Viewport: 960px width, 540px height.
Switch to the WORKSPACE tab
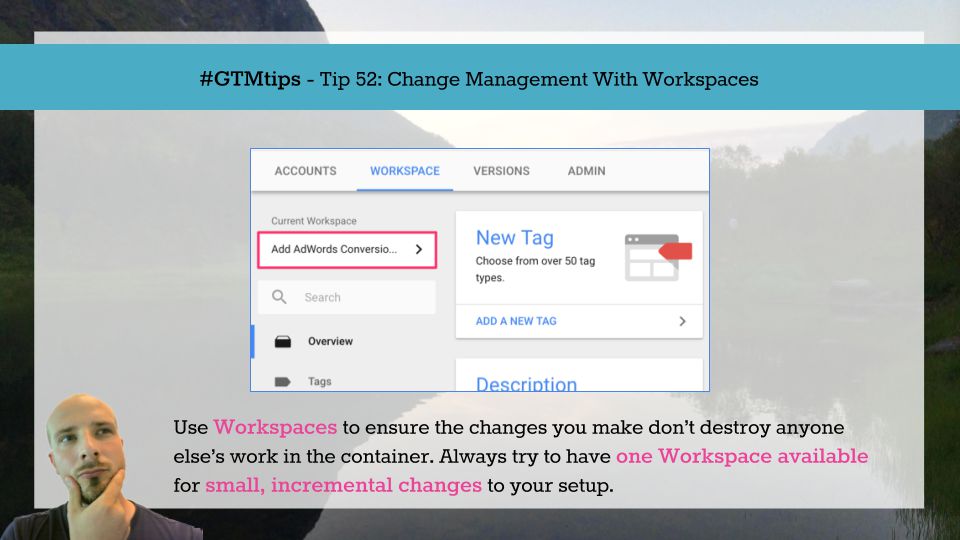[405, 171]
